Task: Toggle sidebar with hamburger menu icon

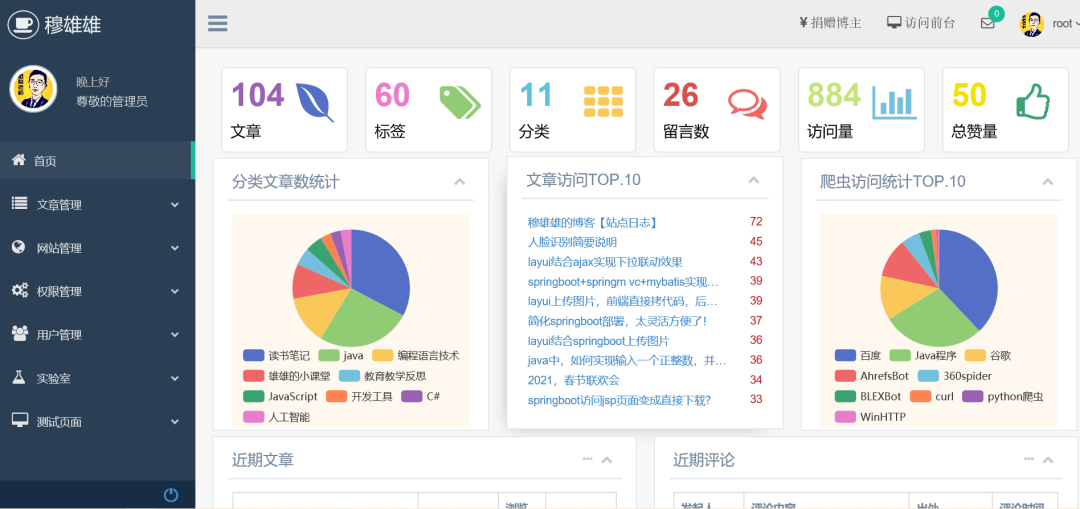Action: pyautogui.click(x=218, y=23)
